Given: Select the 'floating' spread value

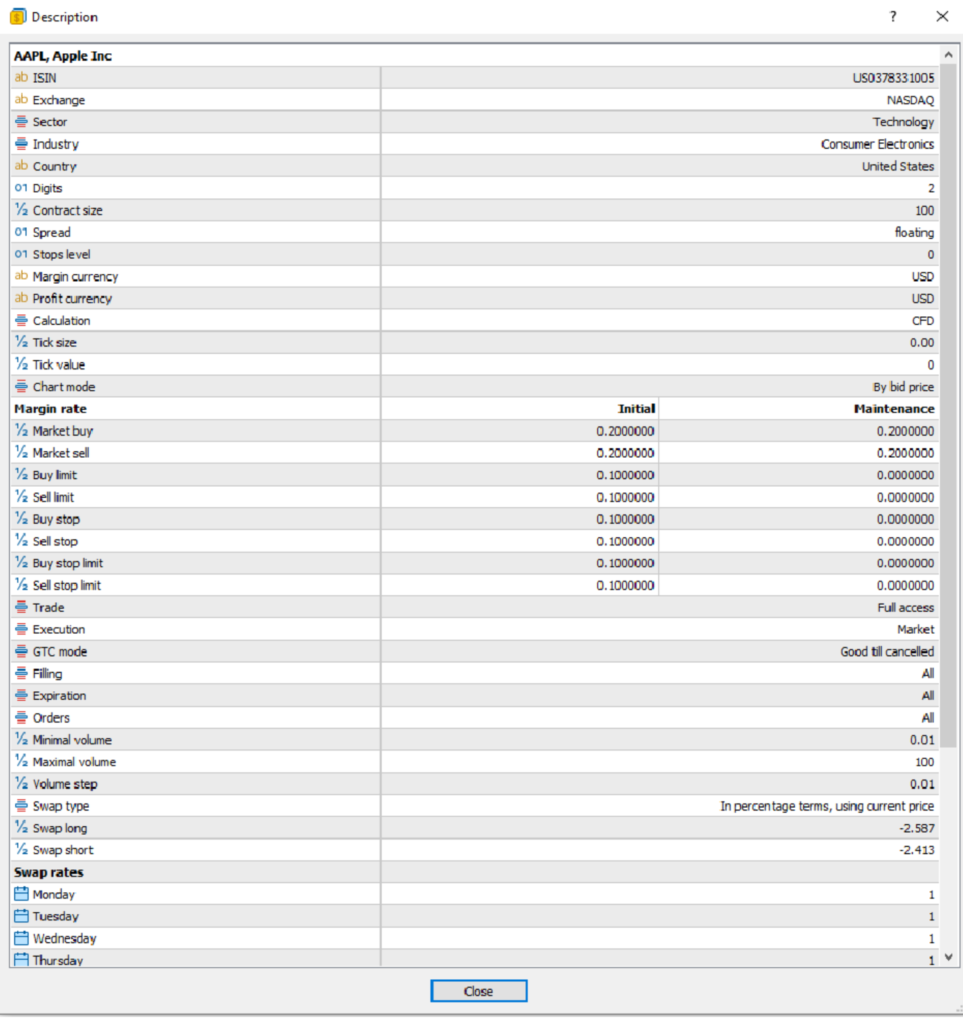Looking at the screenshot, I should [x=914, y=232].
